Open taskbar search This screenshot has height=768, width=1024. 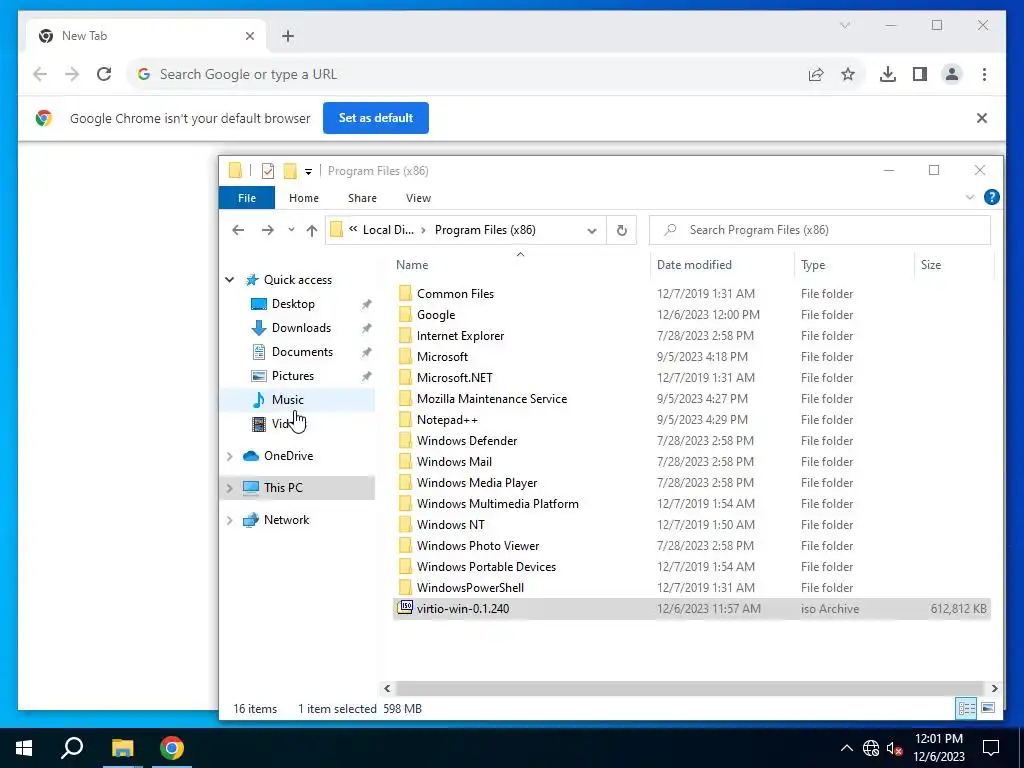[x=72, y=748]
